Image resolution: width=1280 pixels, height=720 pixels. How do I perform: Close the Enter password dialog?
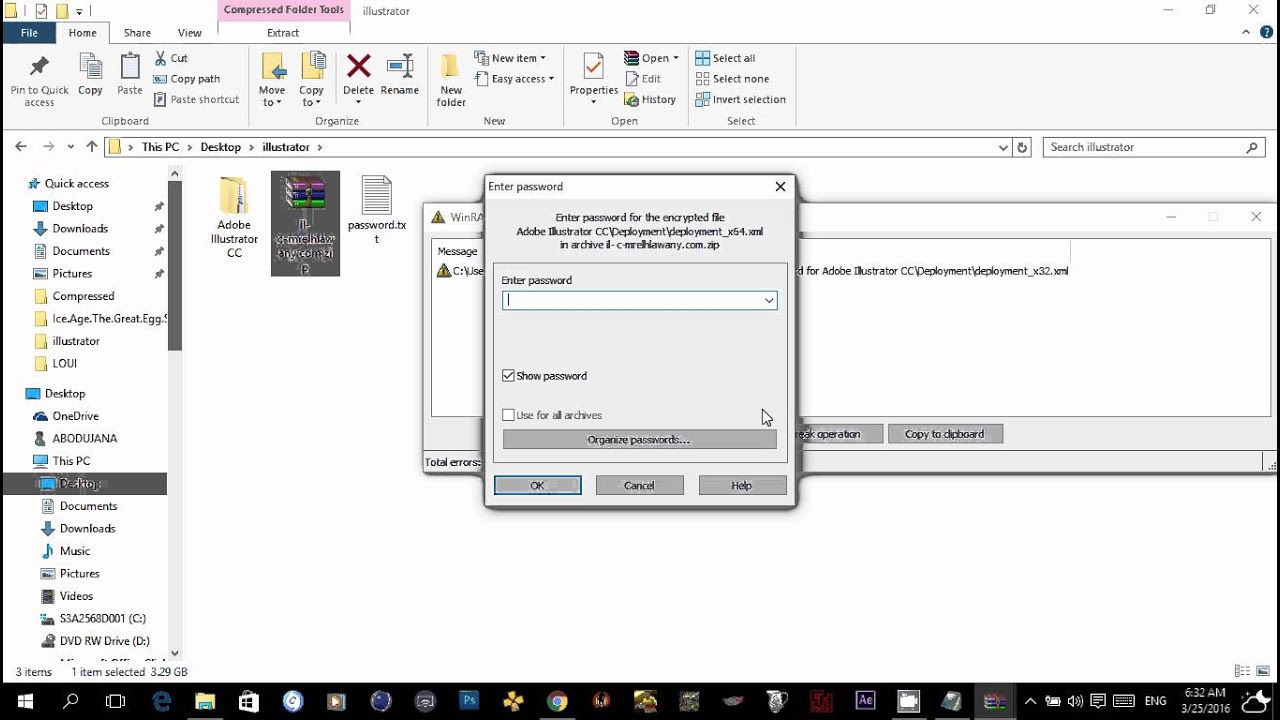780,186
